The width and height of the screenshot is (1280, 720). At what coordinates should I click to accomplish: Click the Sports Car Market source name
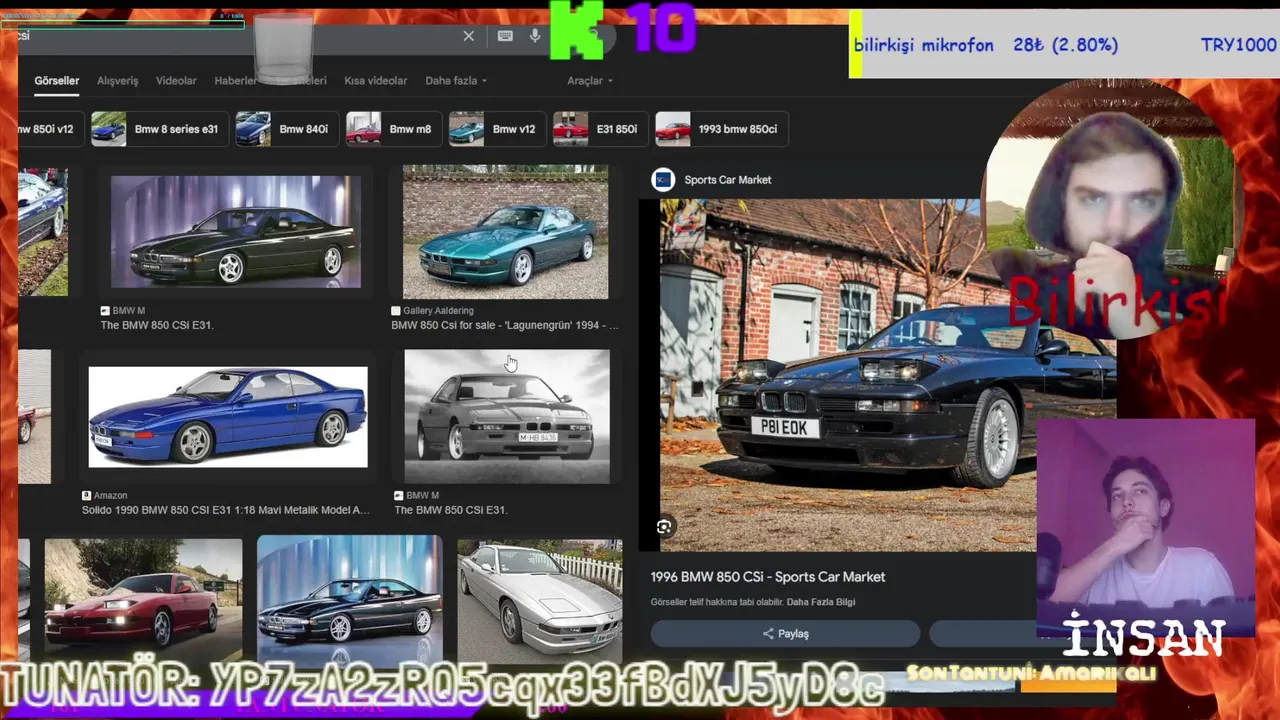coord(728,180)
